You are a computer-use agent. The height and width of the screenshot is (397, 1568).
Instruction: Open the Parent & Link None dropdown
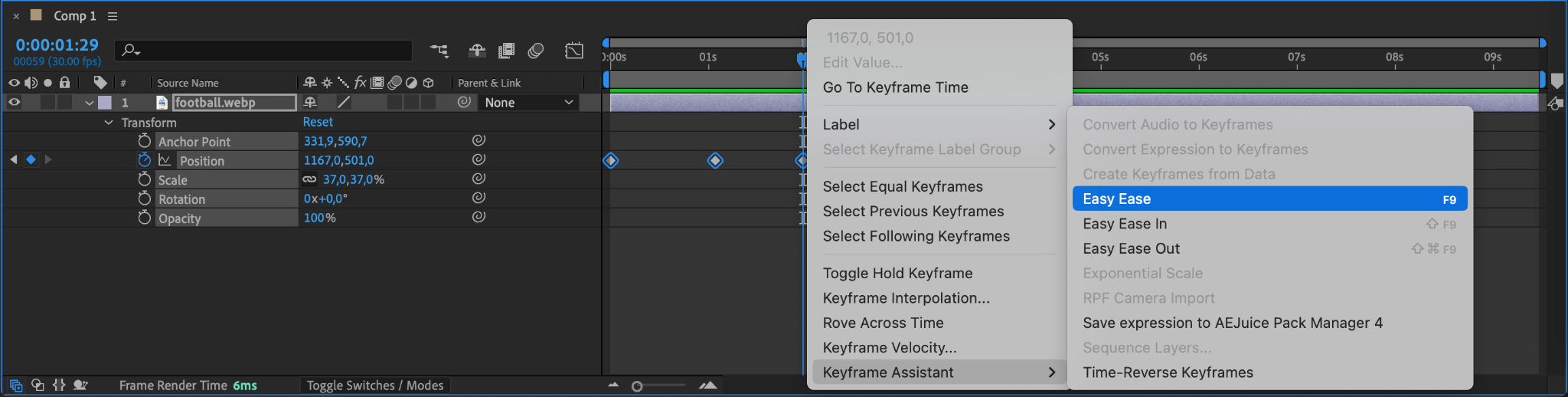click(528, 103)
